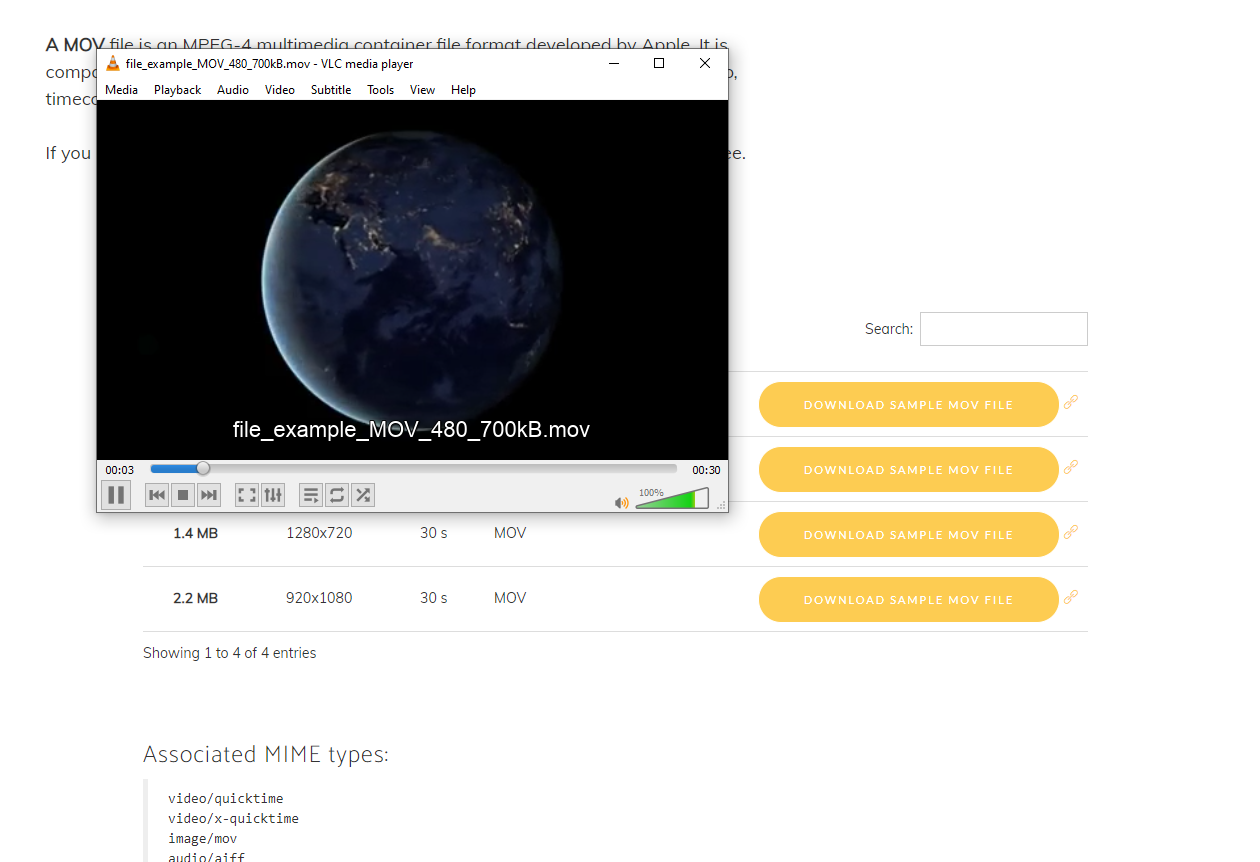Click the image/mov MIME type text

tap(203, 839)
